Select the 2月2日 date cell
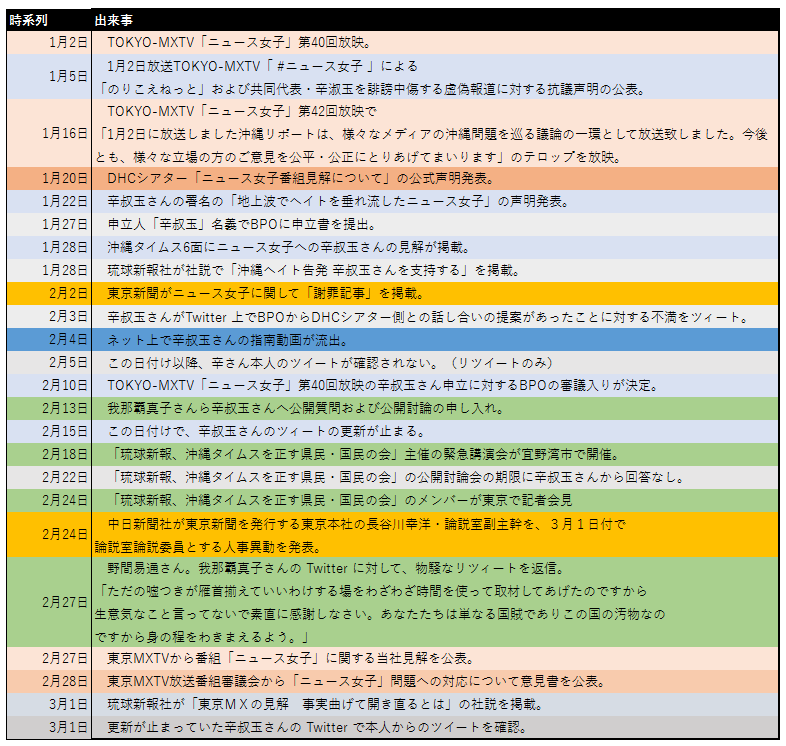This screenshot has width=786, height=746. (49, 293)
